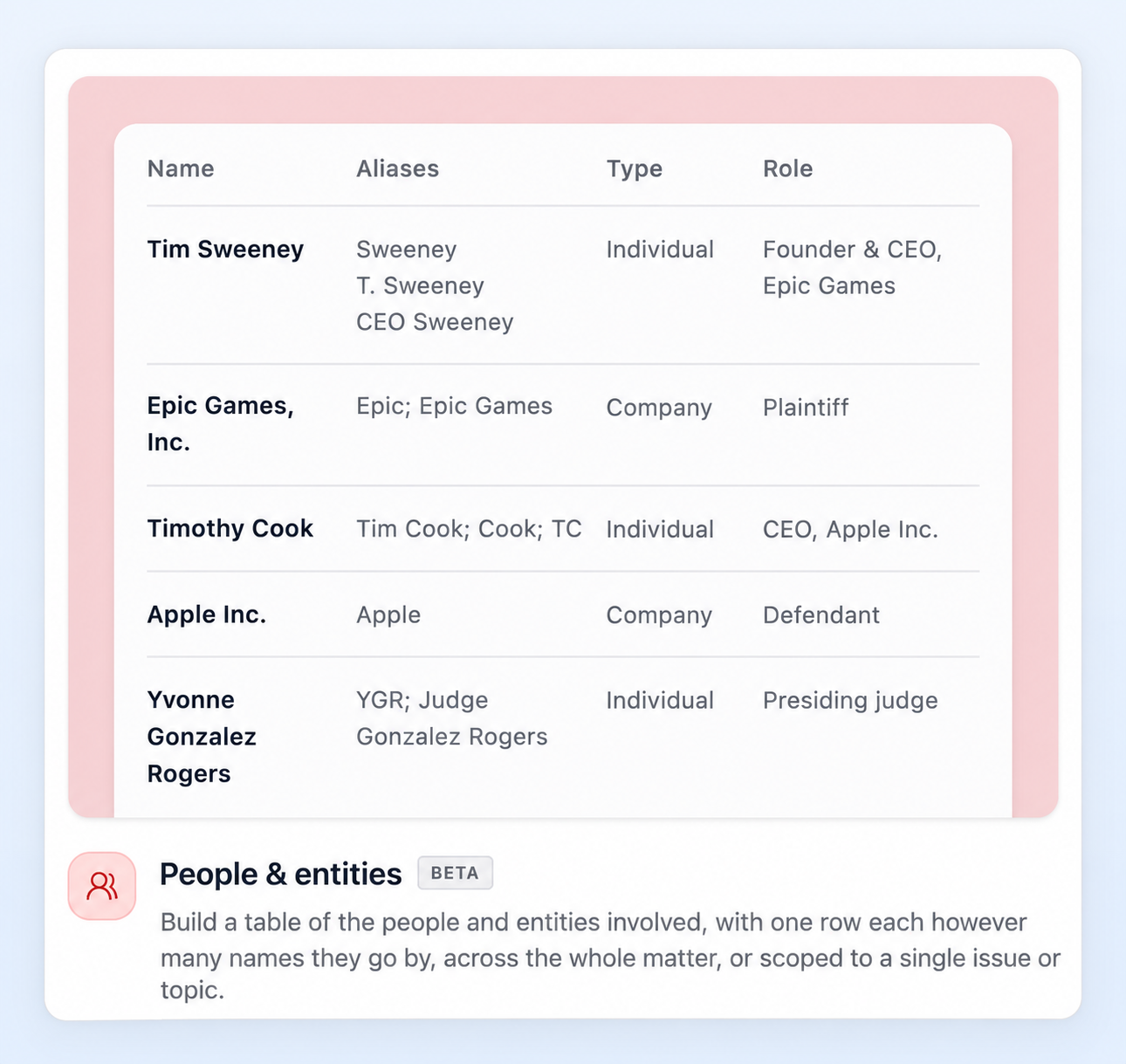Viewport: 1126px width, 1064px height.
Task: Click the Epic; Epic Games alias cell
Action: coord(454,406)
